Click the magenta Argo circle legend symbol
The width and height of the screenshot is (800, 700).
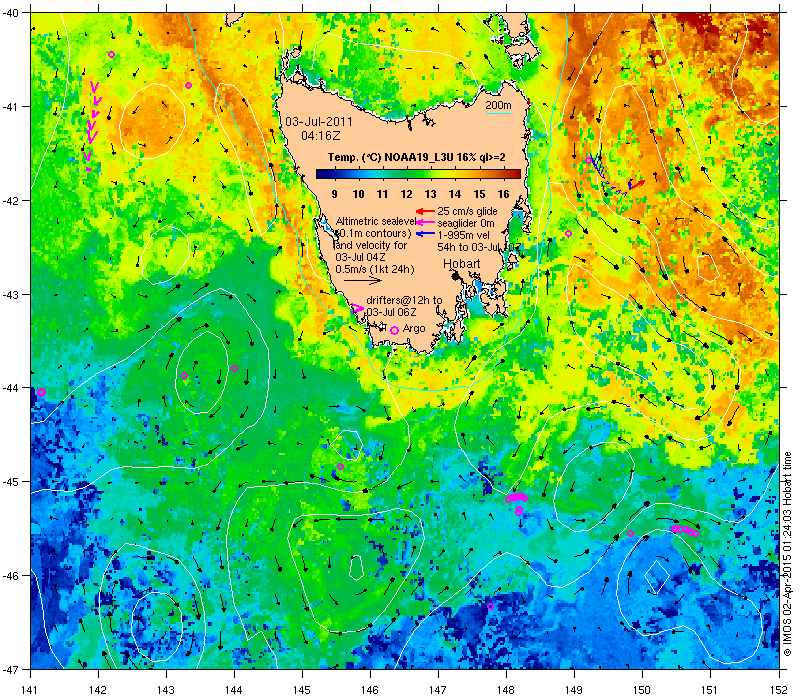point(394,331)
